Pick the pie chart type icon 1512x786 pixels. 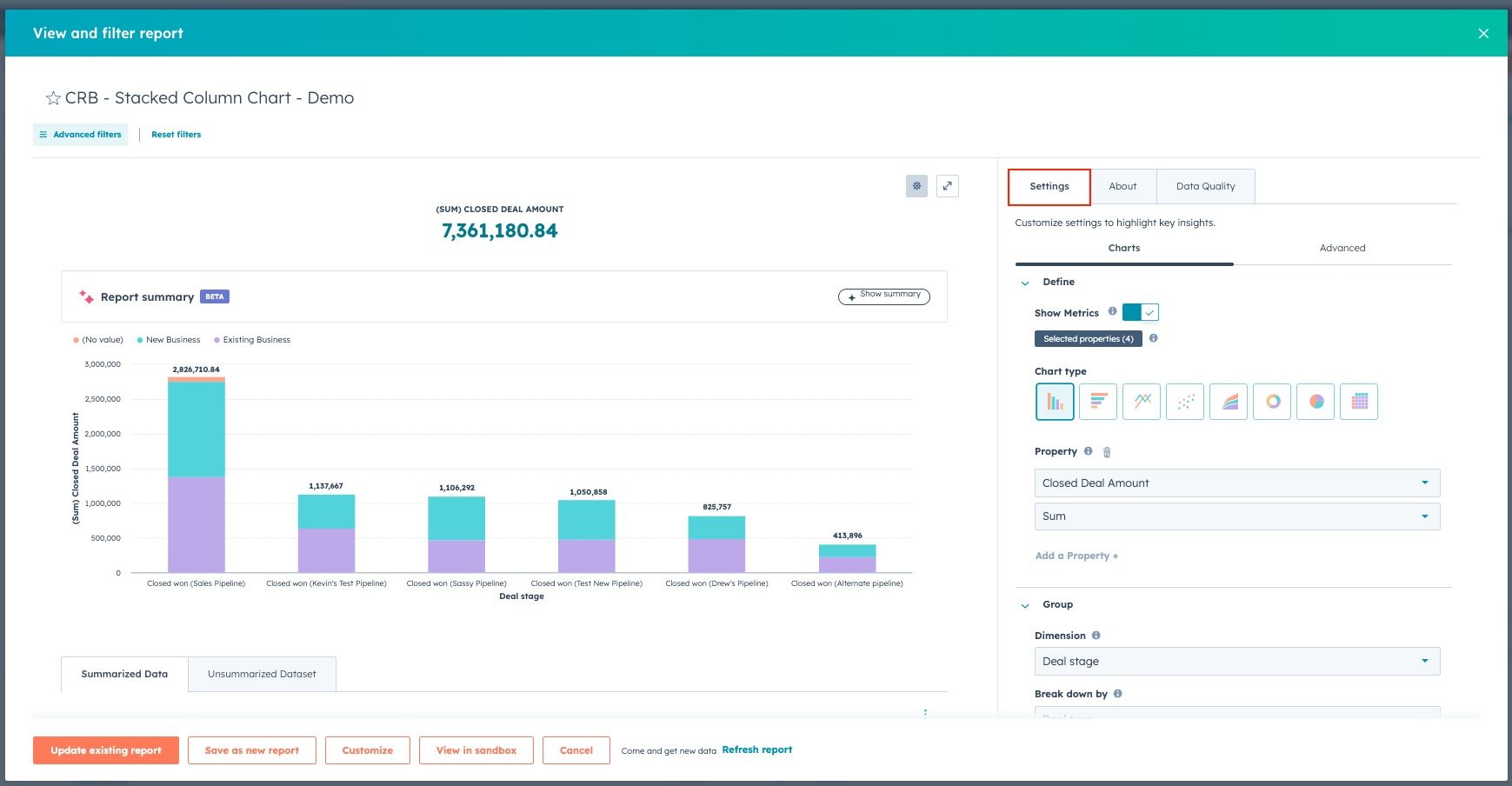(x=1316, y=402)
